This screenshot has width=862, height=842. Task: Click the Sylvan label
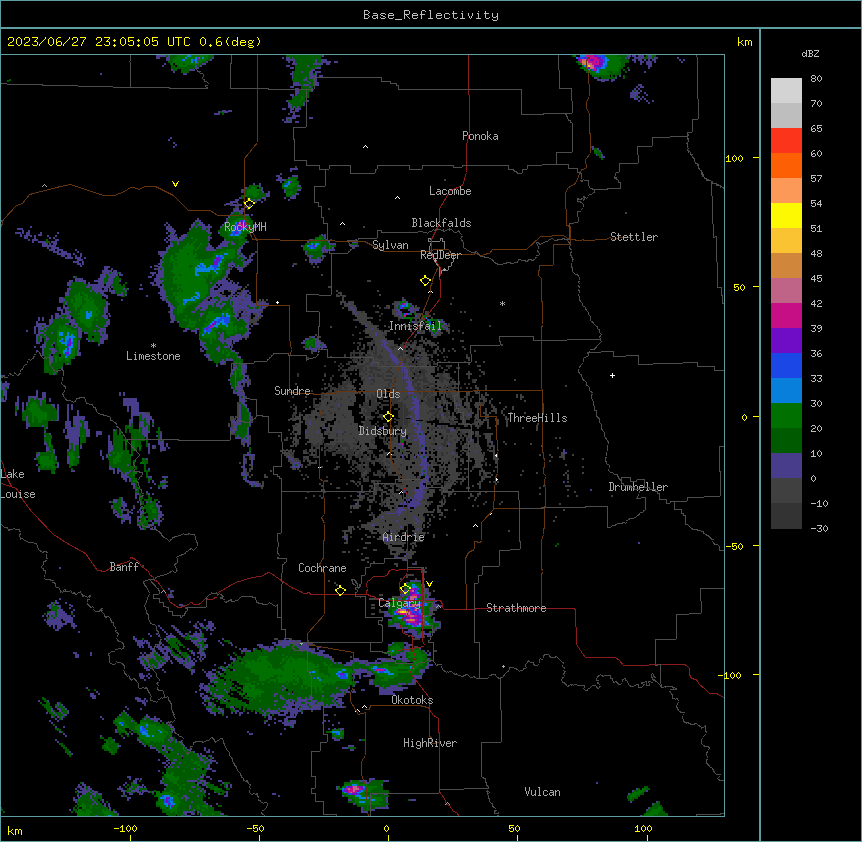click(x=390, y=245)
